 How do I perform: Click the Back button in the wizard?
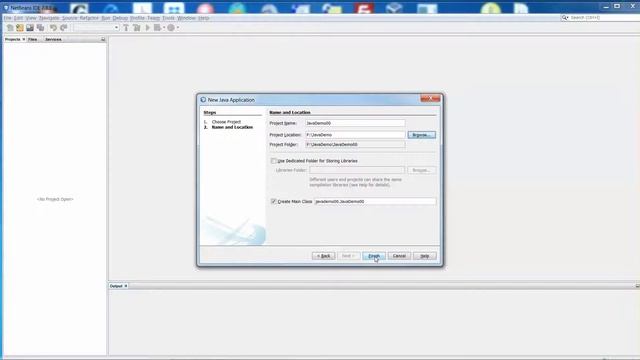click(324, 256)
